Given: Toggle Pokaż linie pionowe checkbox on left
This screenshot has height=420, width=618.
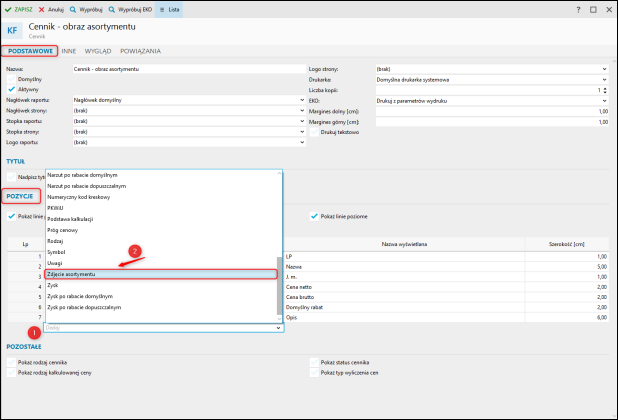Looking at the screenshot, I should [x=11, y=216].
